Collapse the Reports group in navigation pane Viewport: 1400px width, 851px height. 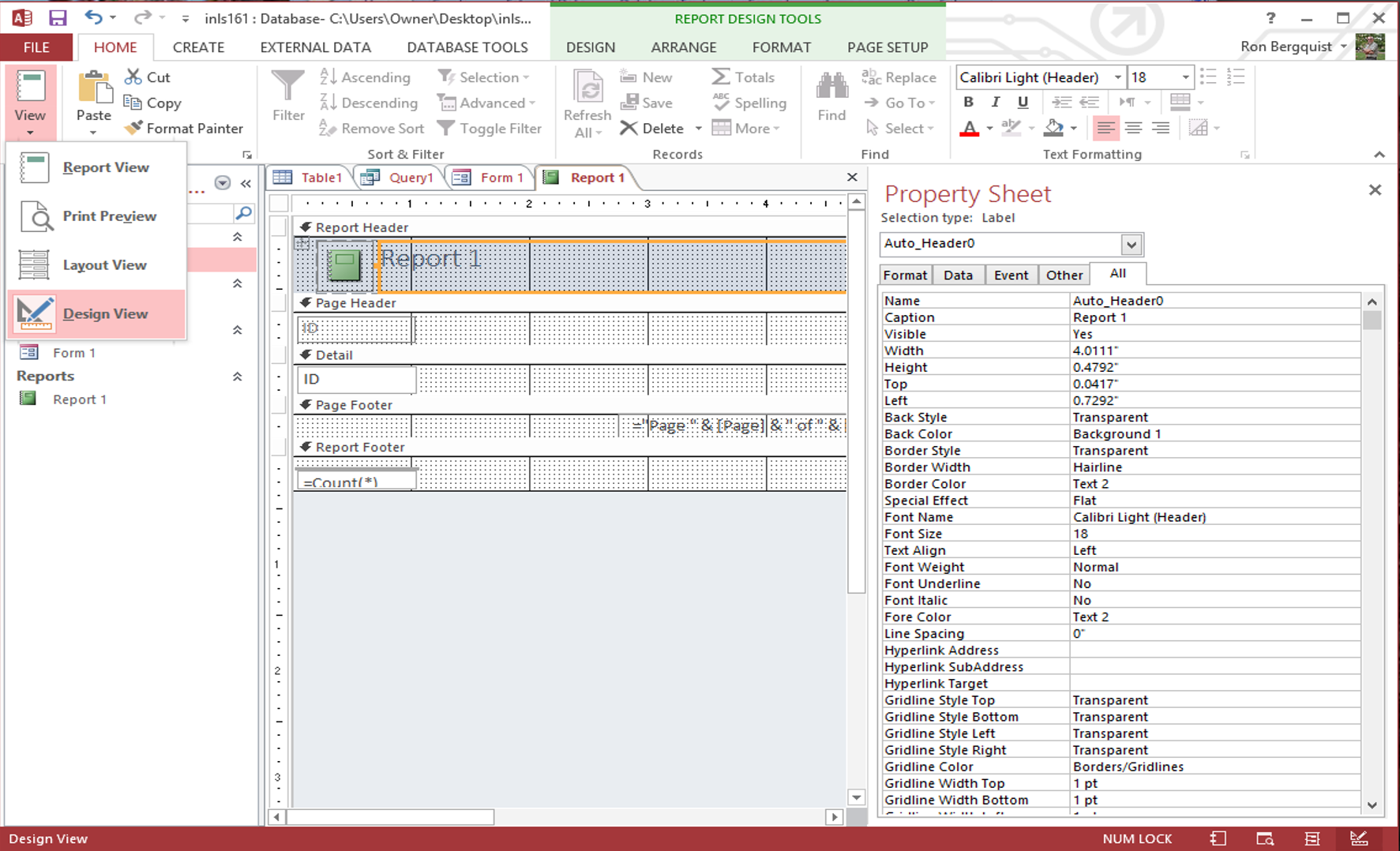tap(237, 377)
